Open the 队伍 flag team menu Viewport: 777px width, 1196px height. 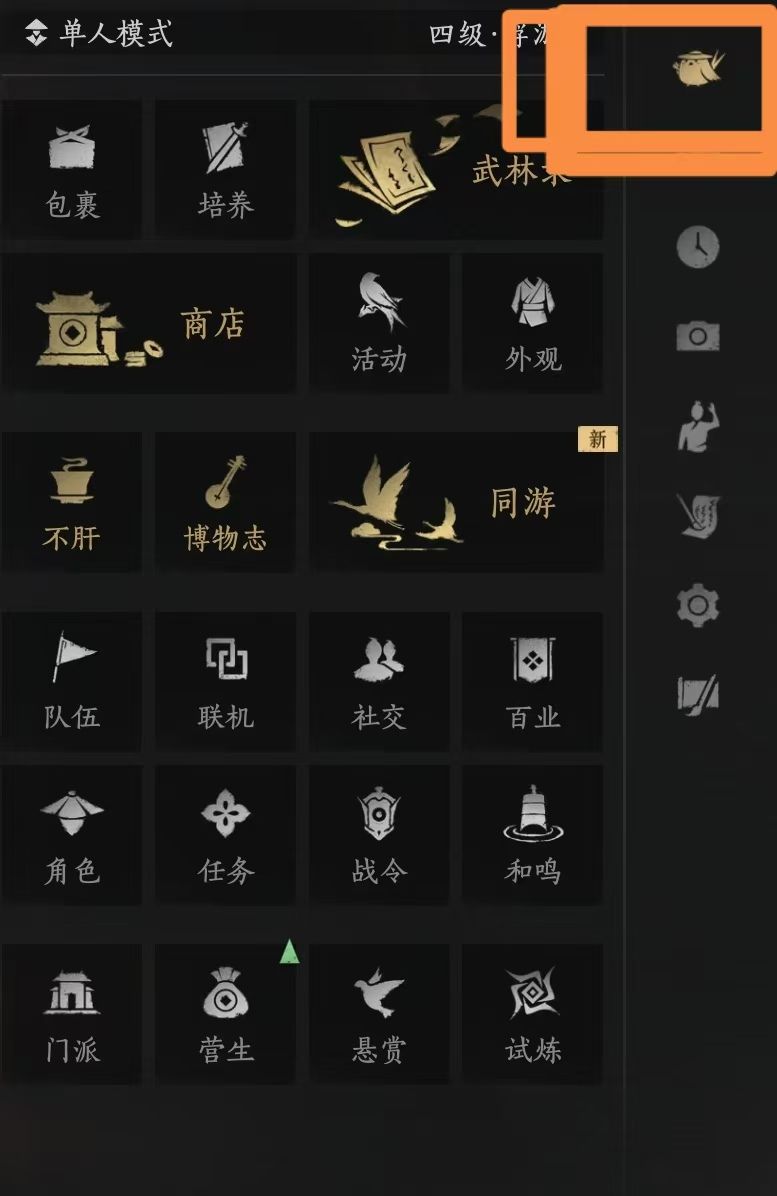72,681
